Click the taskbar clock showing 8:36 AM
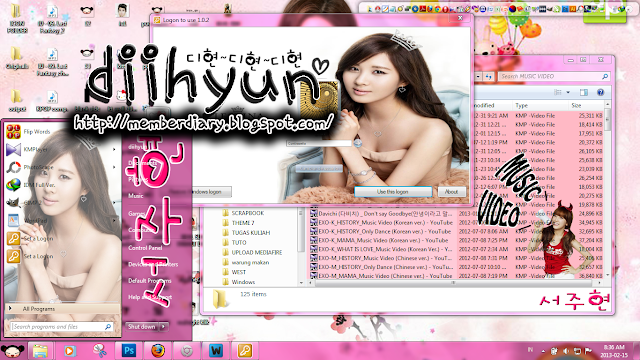The width and height of the screenshot is (640, 360). (614, 351)
